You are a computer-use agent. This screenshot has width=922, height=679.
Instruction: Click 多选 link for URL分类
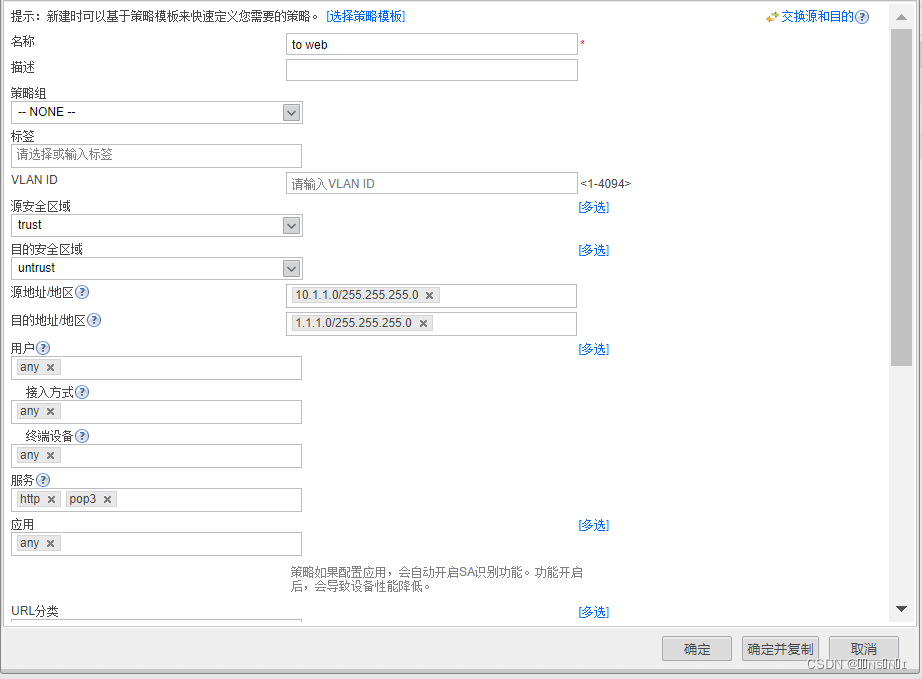point(593,612)
